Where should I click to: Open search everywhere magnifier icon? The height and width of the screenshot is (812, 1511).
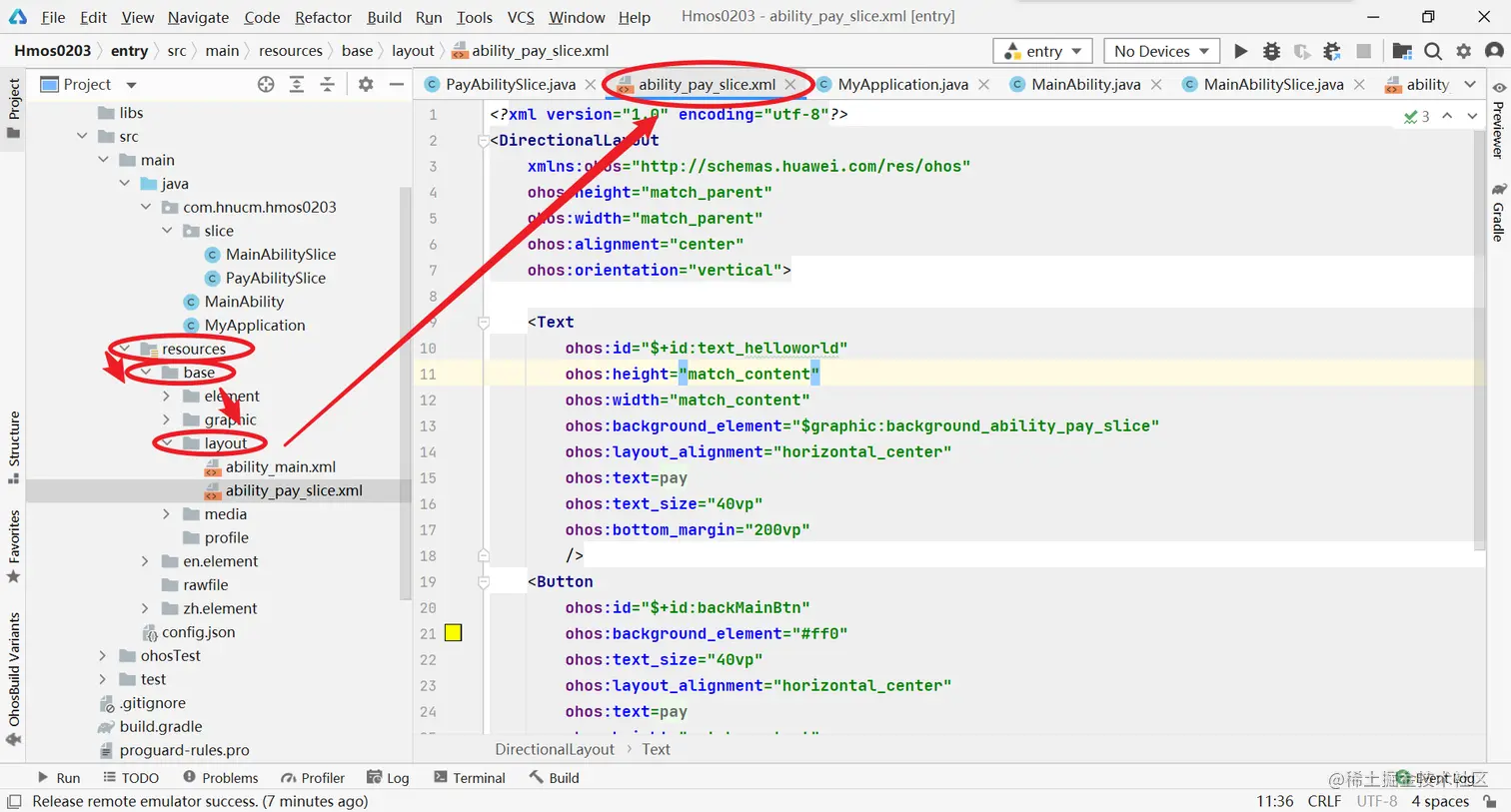coord(1433,51)
